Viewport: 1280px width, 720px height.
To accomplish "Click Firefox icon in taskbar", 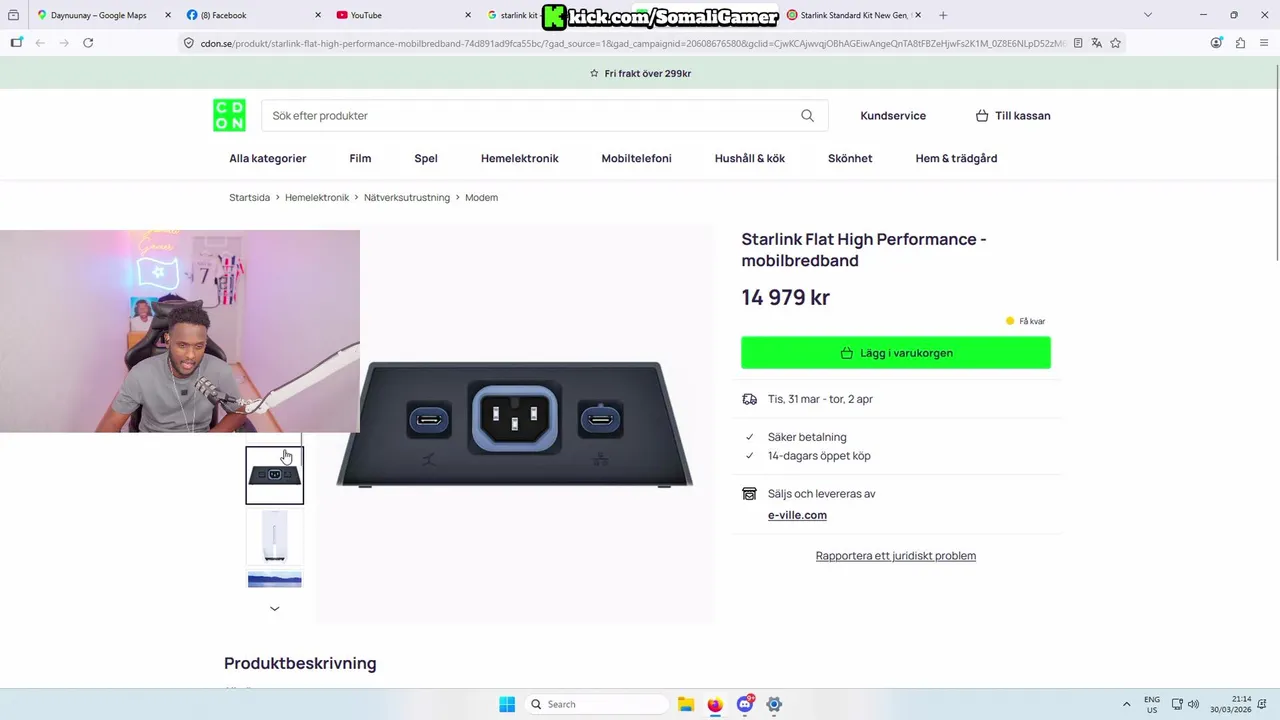I will (715, 704).
